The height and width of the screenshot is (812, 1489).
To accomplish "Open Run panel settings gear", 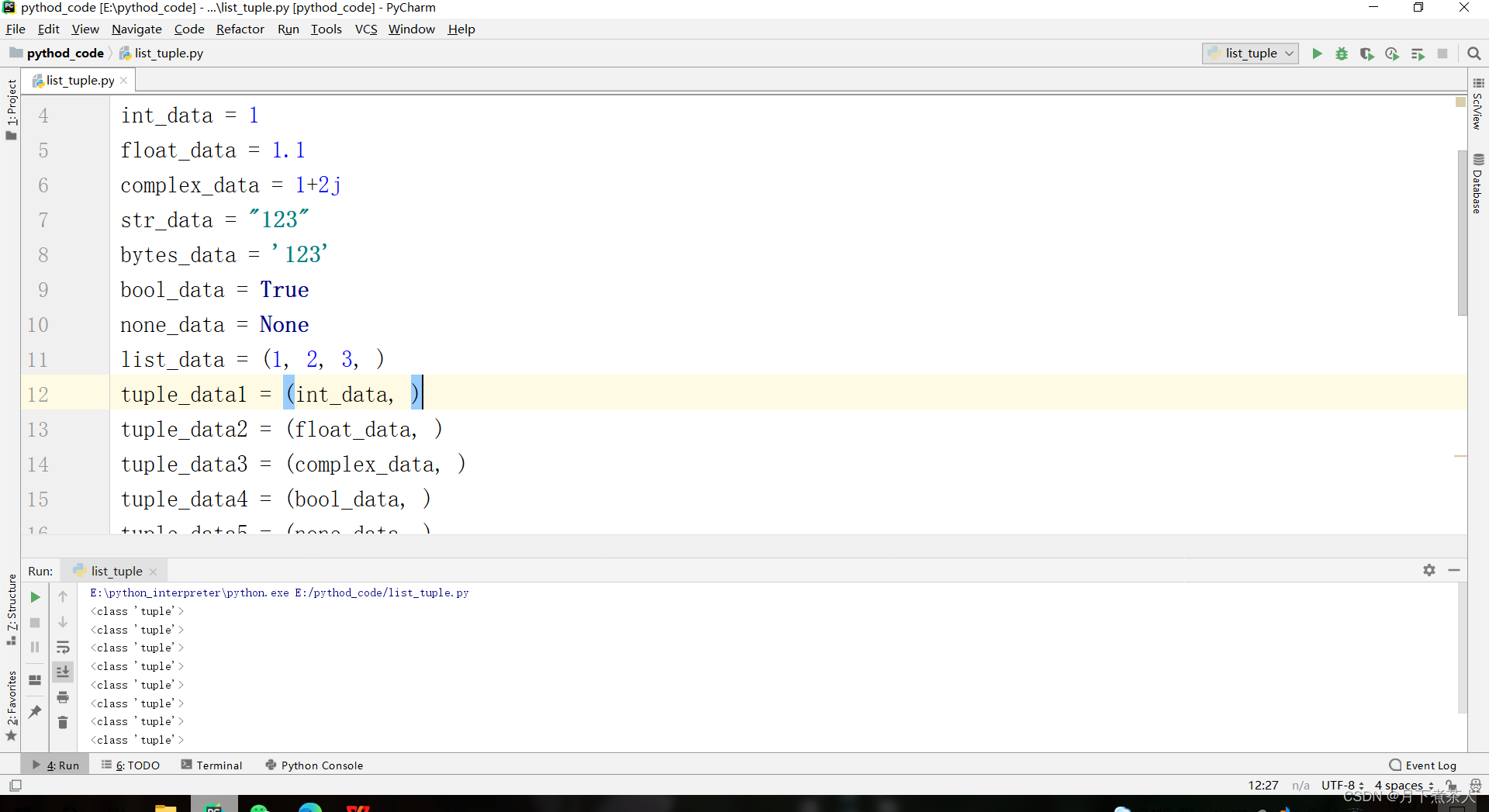I will point(1429,570).
